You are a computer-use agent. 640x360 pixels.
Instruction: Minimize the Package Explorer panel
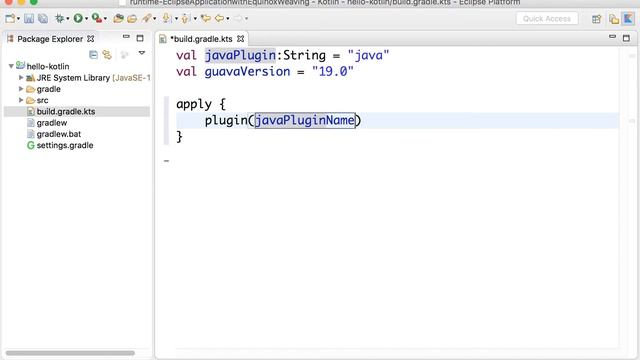coord(126,37)
